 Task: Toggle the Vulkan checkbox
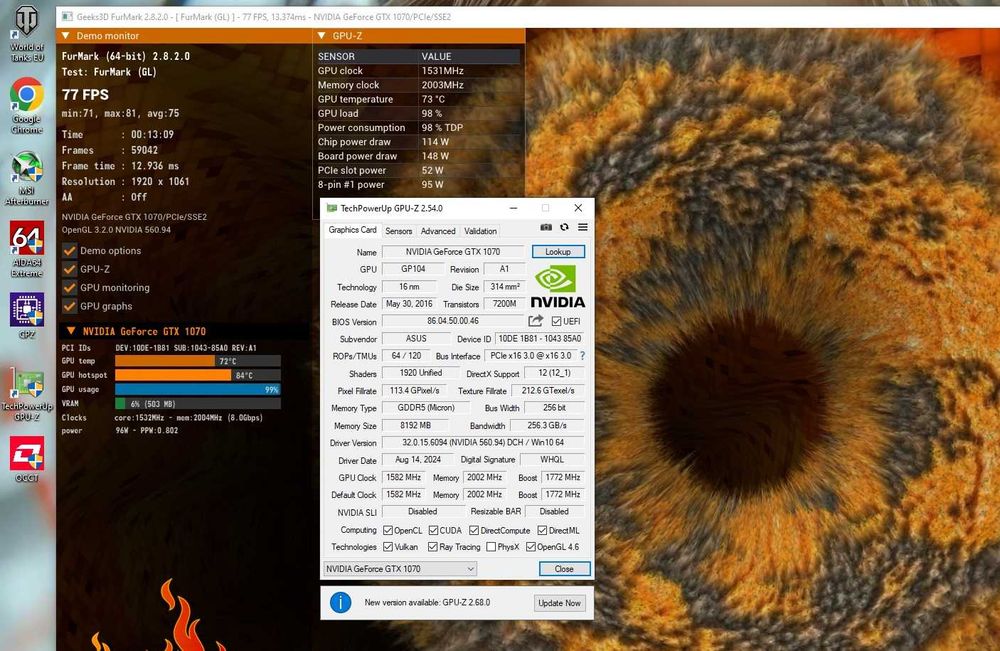(x=388, y=547)
